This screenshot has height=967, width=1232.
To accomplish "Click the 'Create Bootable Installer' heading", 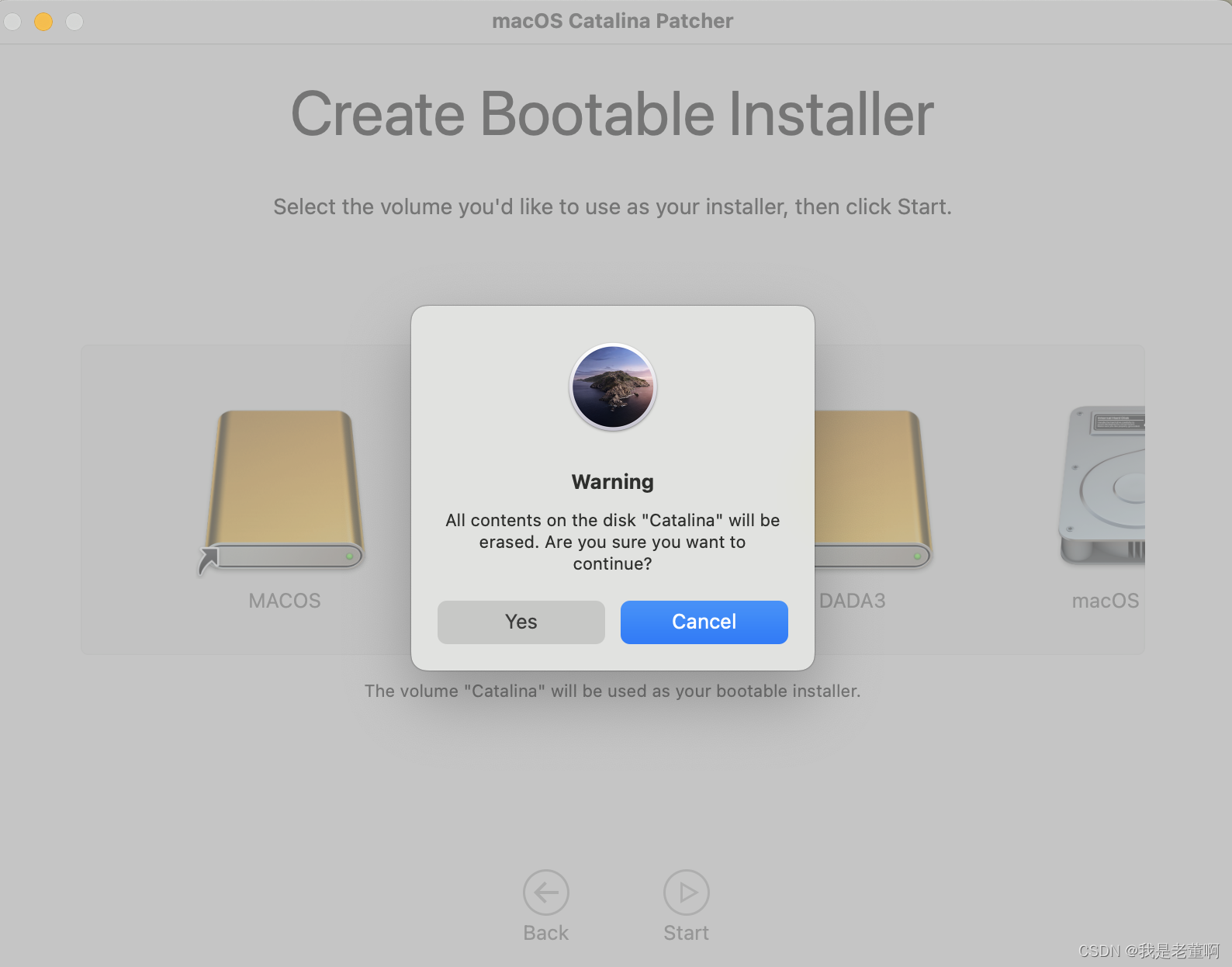I will pos(613,114).
